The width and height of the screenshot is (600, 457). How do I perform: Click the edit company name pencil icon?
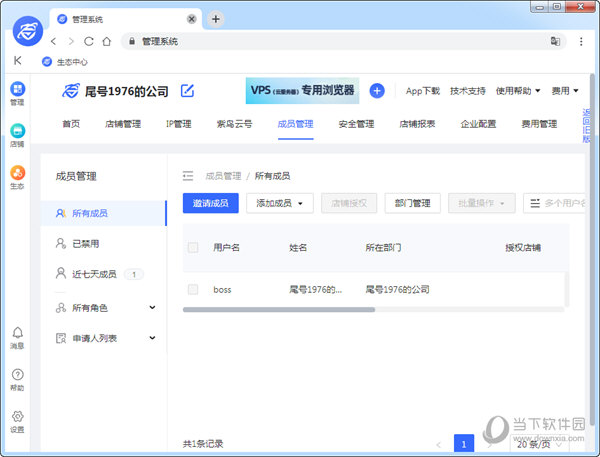[187, 91]
